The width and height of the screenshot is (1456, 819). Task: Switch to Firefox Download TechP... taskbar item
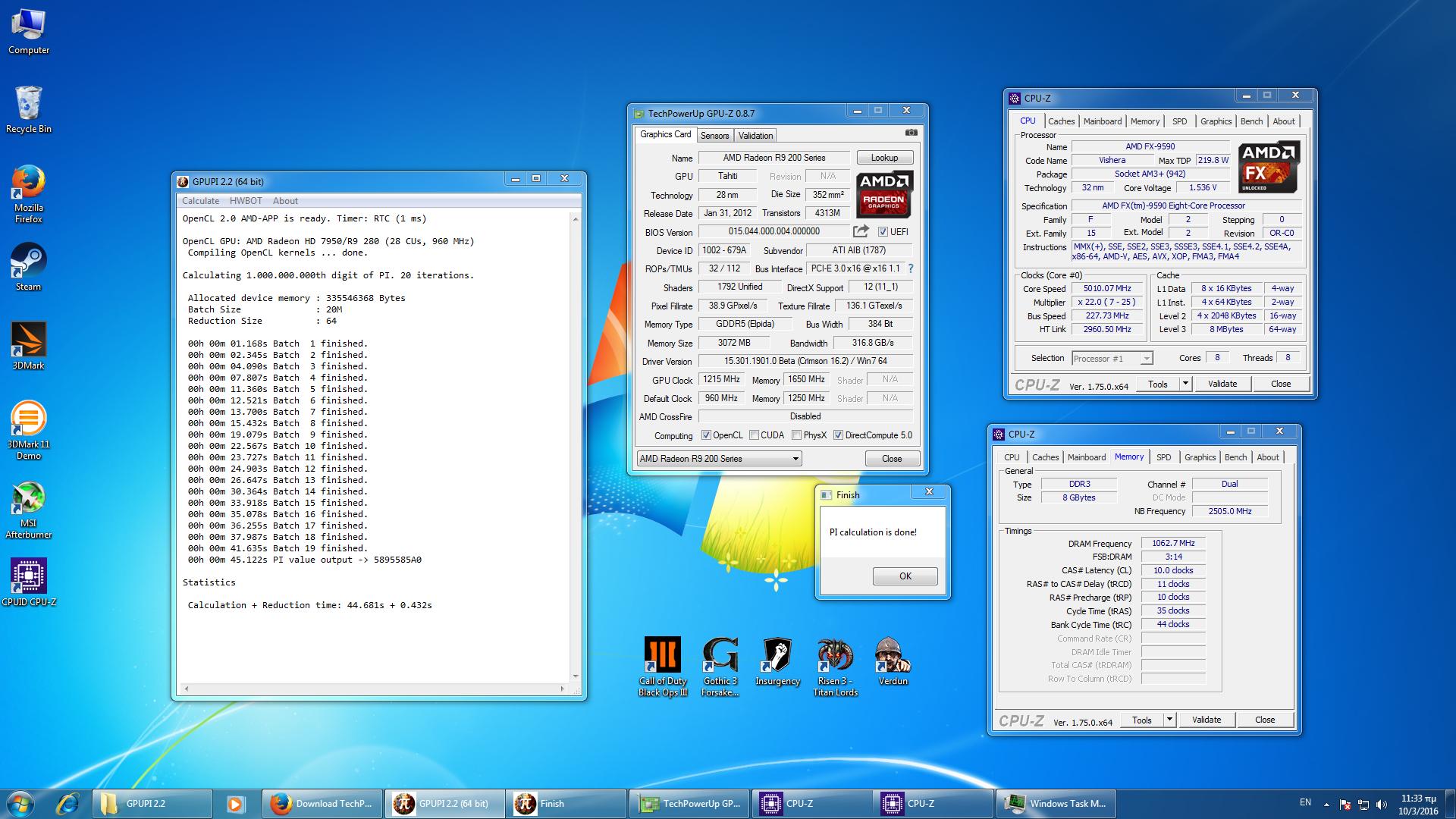(x=322, y=804)
